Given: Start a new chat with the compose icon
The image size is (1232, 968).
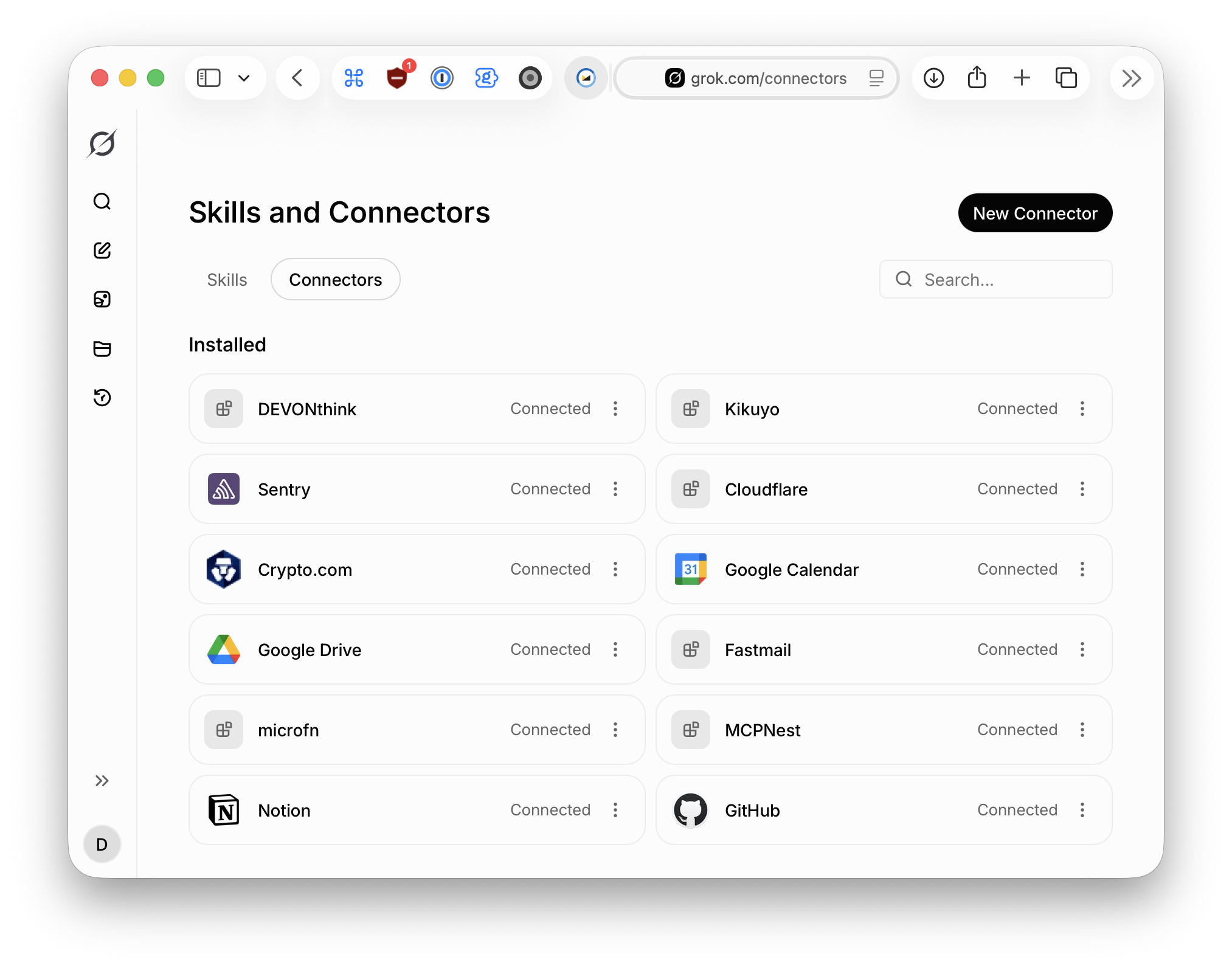Looking at the screenshot, I should pyautogui.click(x=102, y=250).
